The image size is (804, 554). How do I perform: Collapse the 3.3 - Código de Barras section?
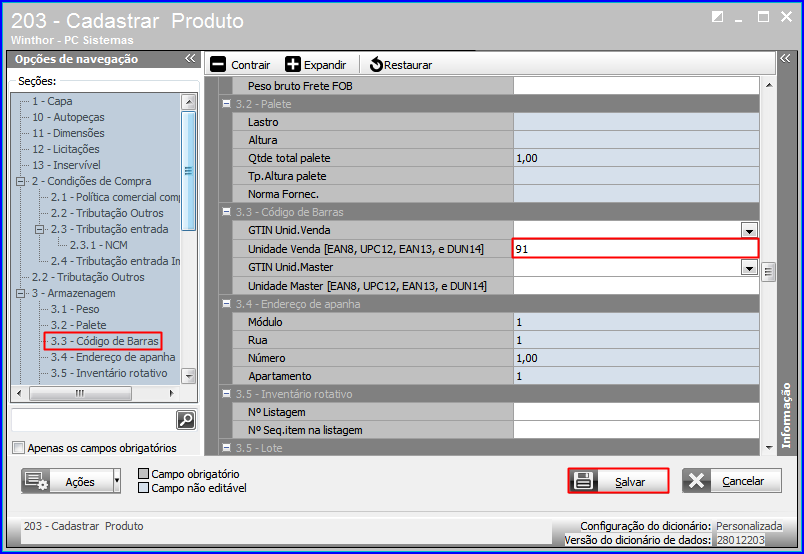(x=226, y=211)
